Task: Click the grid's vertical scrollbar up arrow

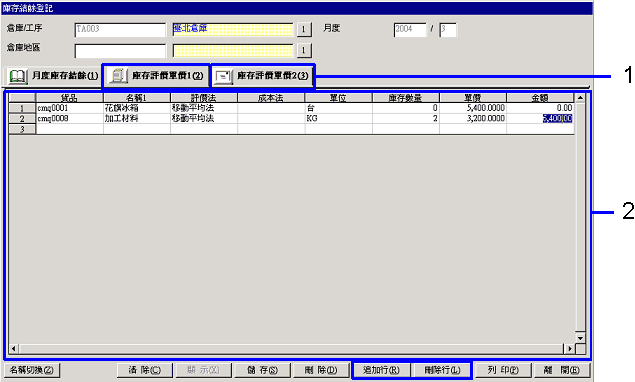Action: point(580,98)
